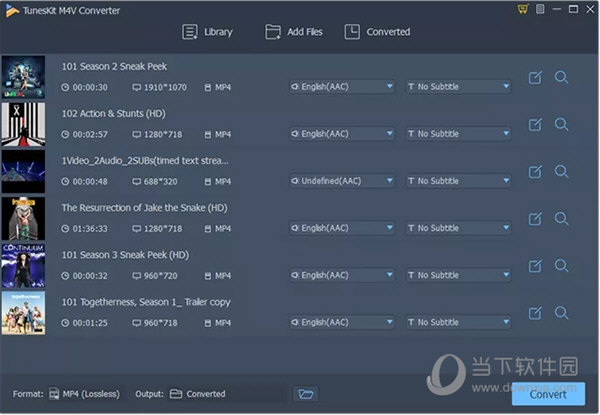This screenshot has height=415, width=600.
Task: Expand subtitle dropdown for 101 Season 2 Sneak Peek
Action: [458, 87]
